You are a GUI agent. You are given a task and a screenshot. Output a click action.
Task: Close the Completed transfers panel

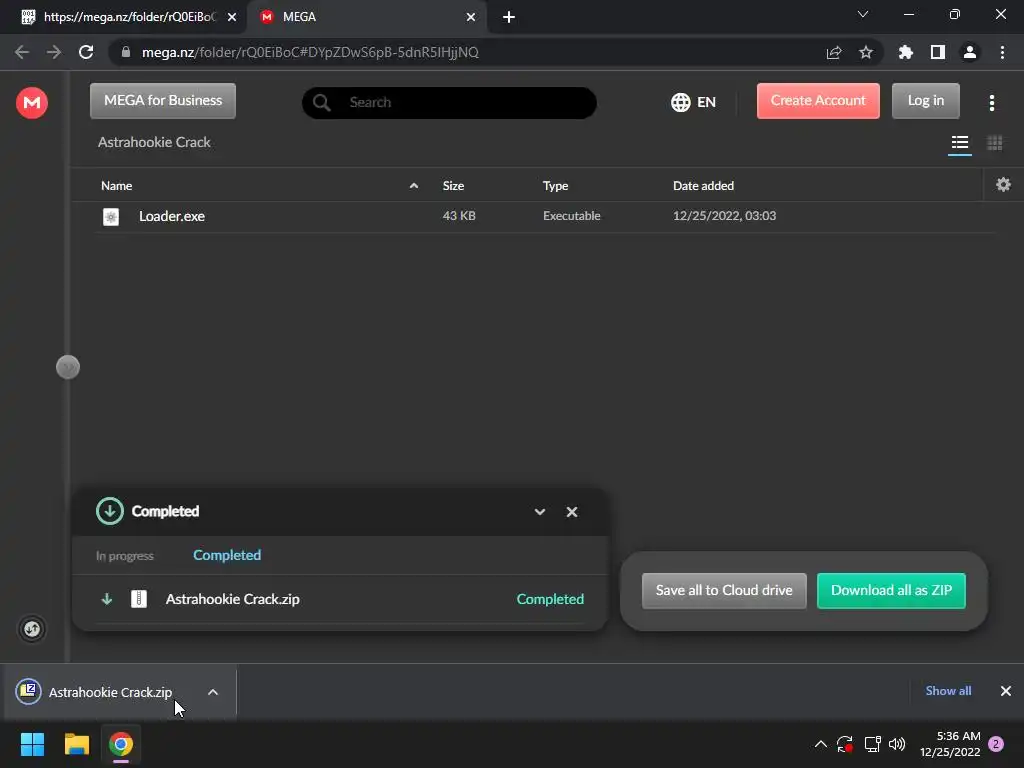pos(571,512)
